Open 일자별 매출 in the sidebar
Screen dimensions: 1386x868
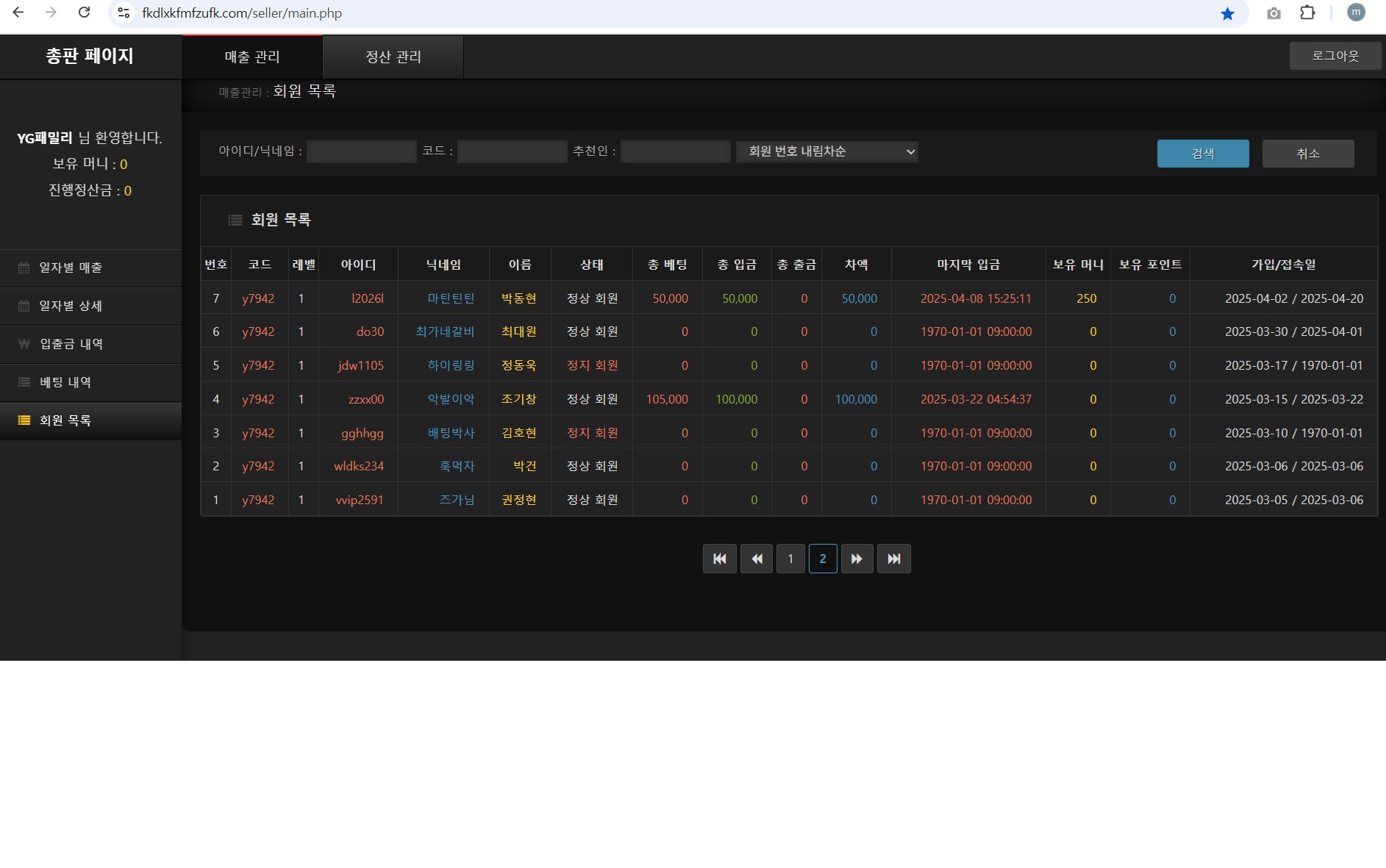[71, 268]
